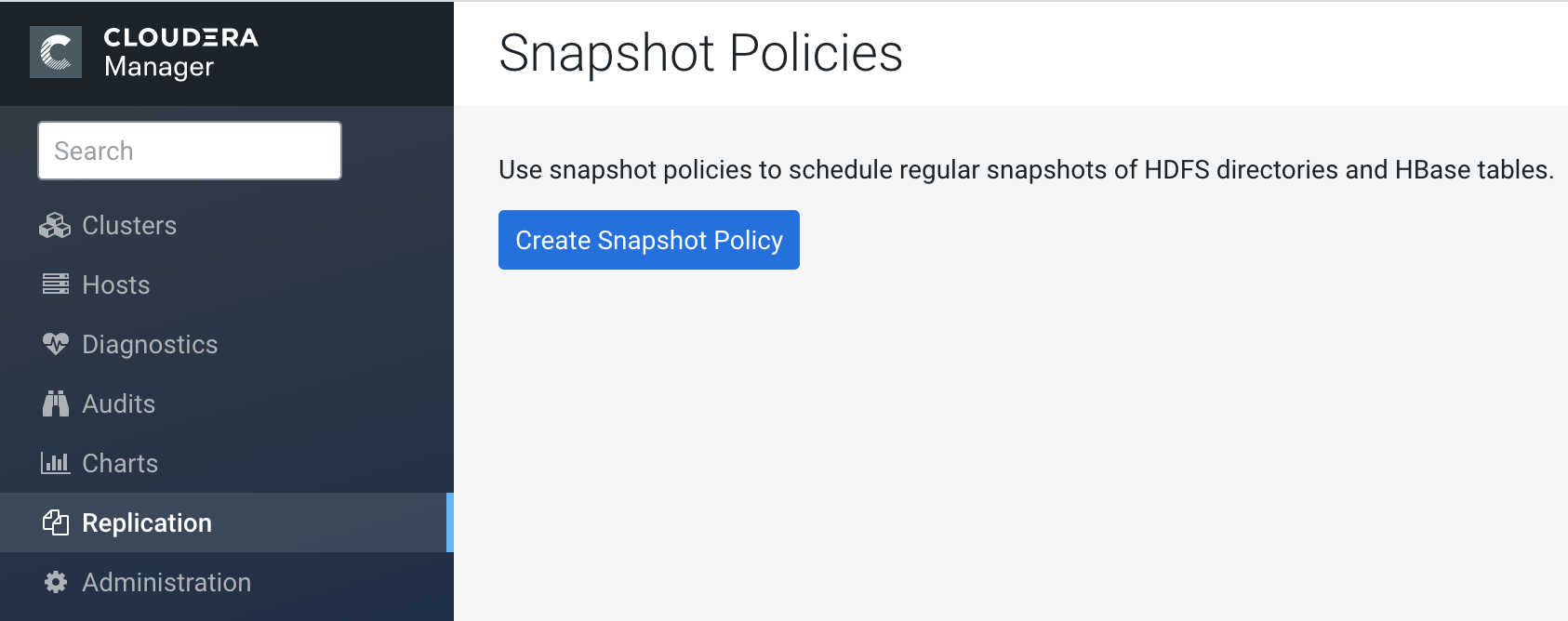Image resolution: width=1568 pixels, height=621 pixels.
Task: Click the Replication copy icon
Action: pos(55,522)
